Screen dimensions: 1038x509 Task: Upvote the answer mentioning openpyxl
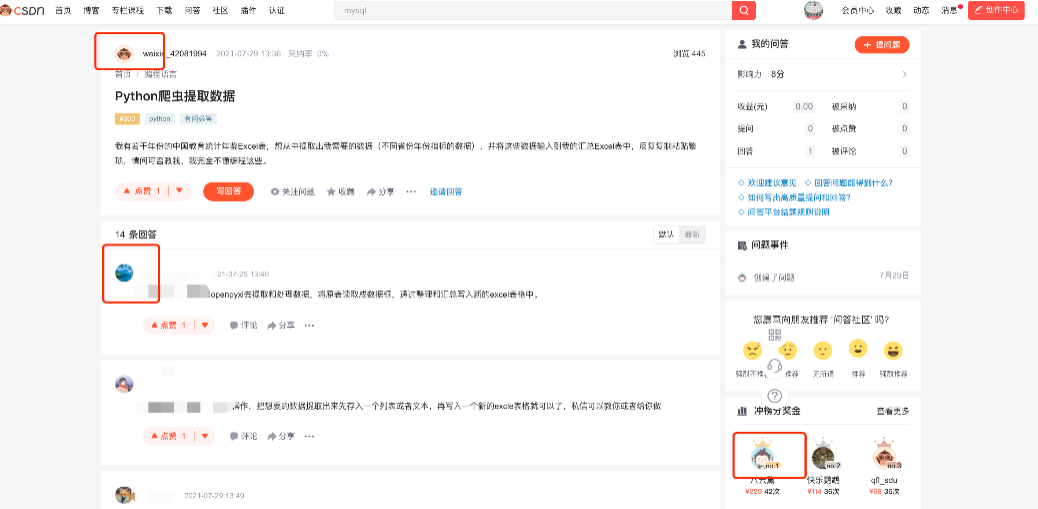168,326
